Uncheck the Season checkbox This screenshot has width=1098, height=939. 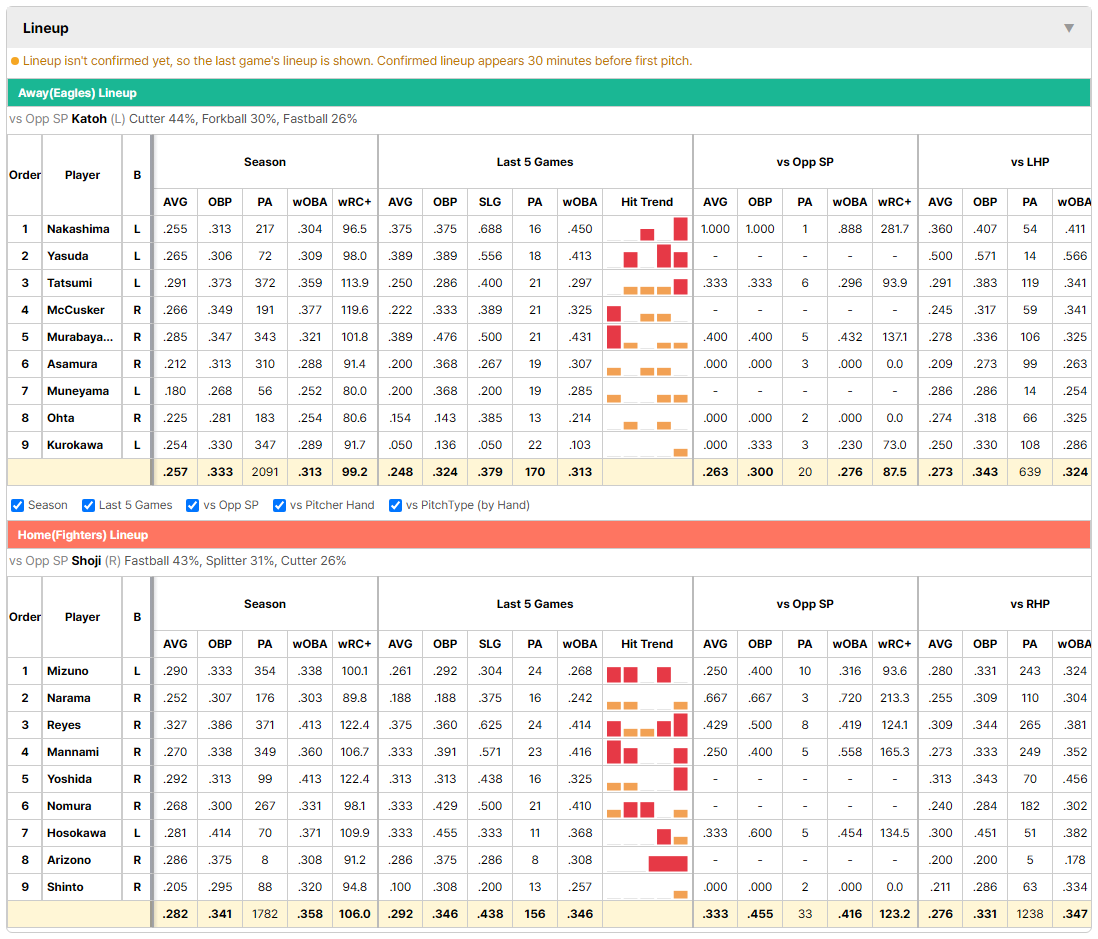pyautogui.click(x=18, y=505)
